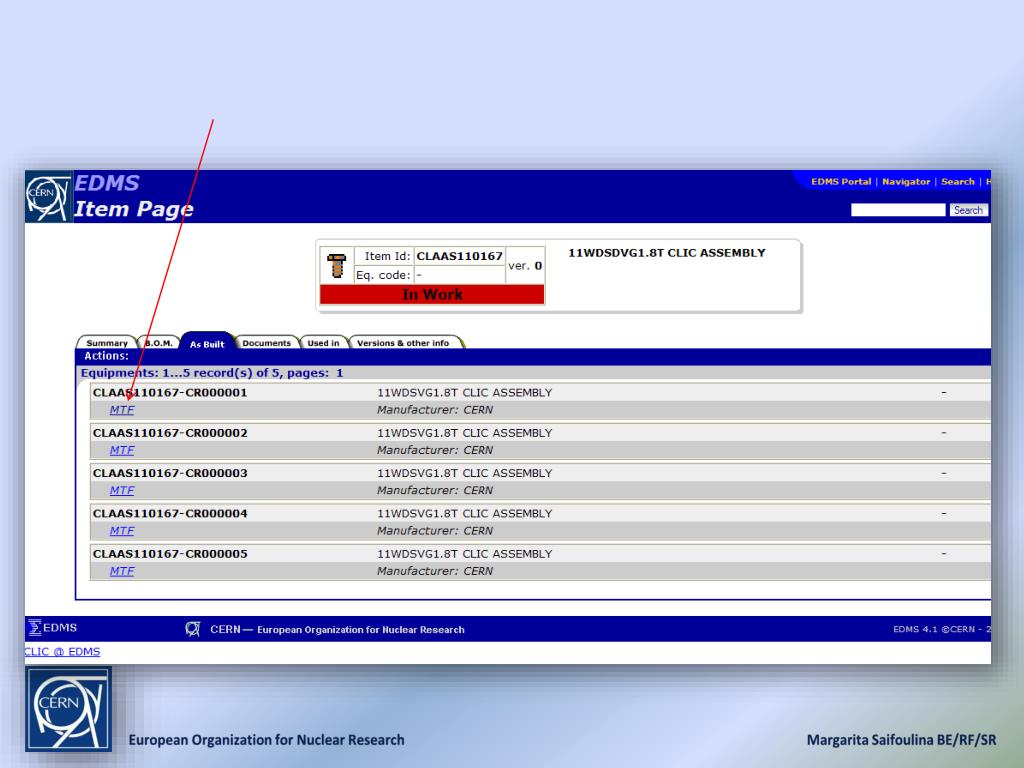Open MTF link for CLAAS110167-CR000004

(x=121, y=531)
